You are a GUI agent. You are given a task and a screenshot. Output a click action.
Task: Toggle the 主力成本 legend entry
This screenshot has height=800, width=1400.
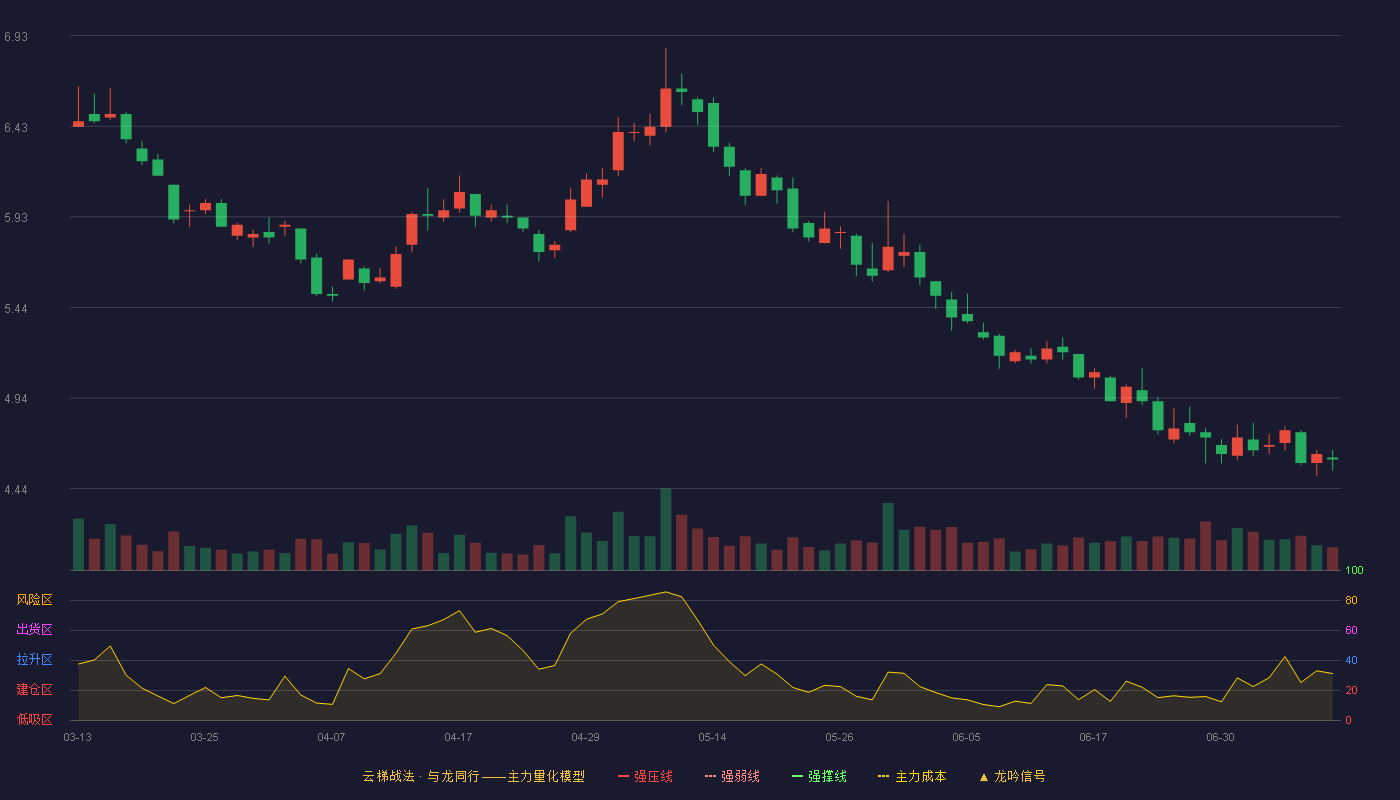tap(911, 776)
